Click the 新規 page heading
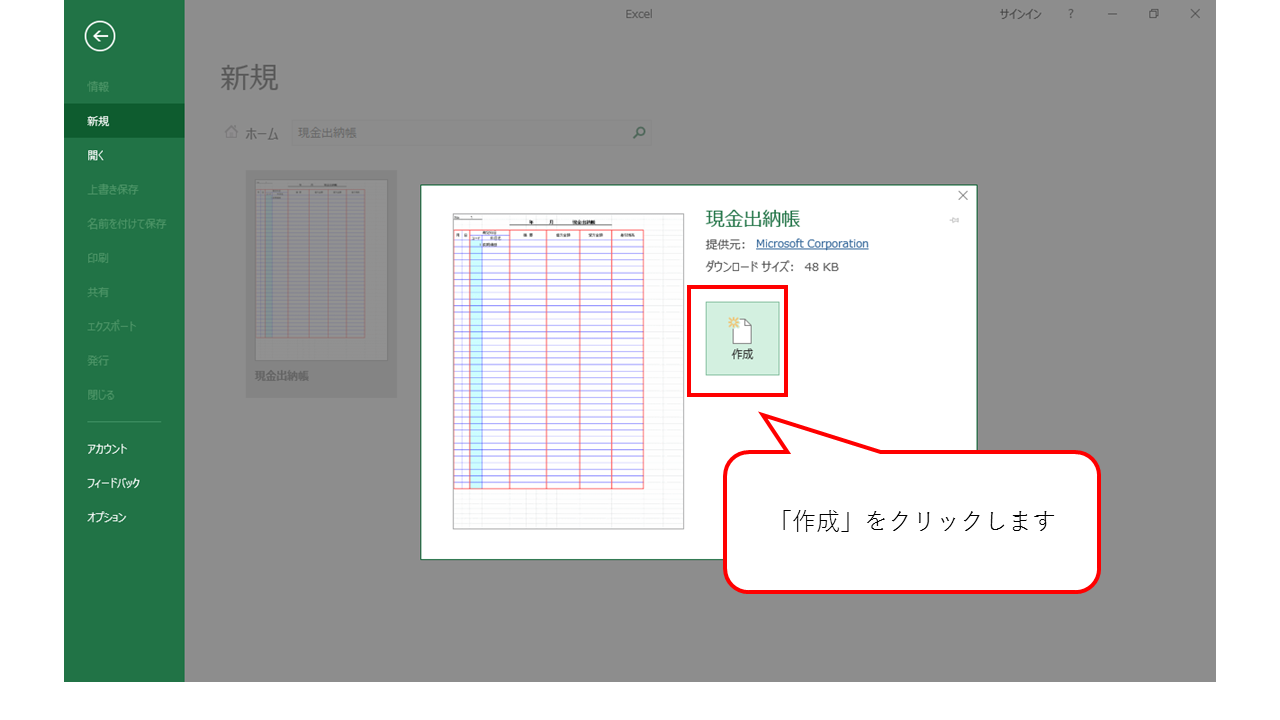 point(249,78)
